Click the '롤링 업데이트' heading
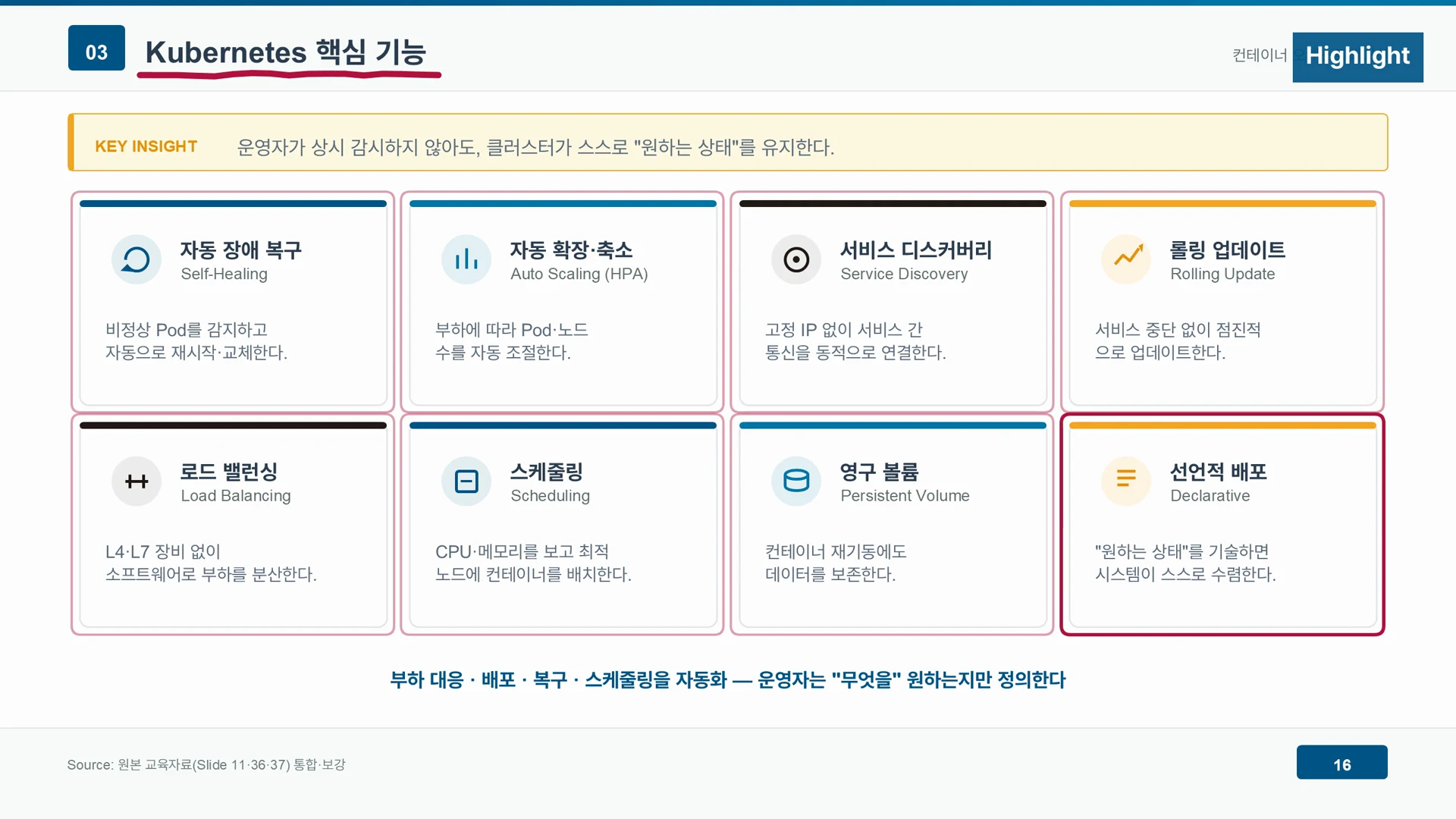 tap(1228, 249)
